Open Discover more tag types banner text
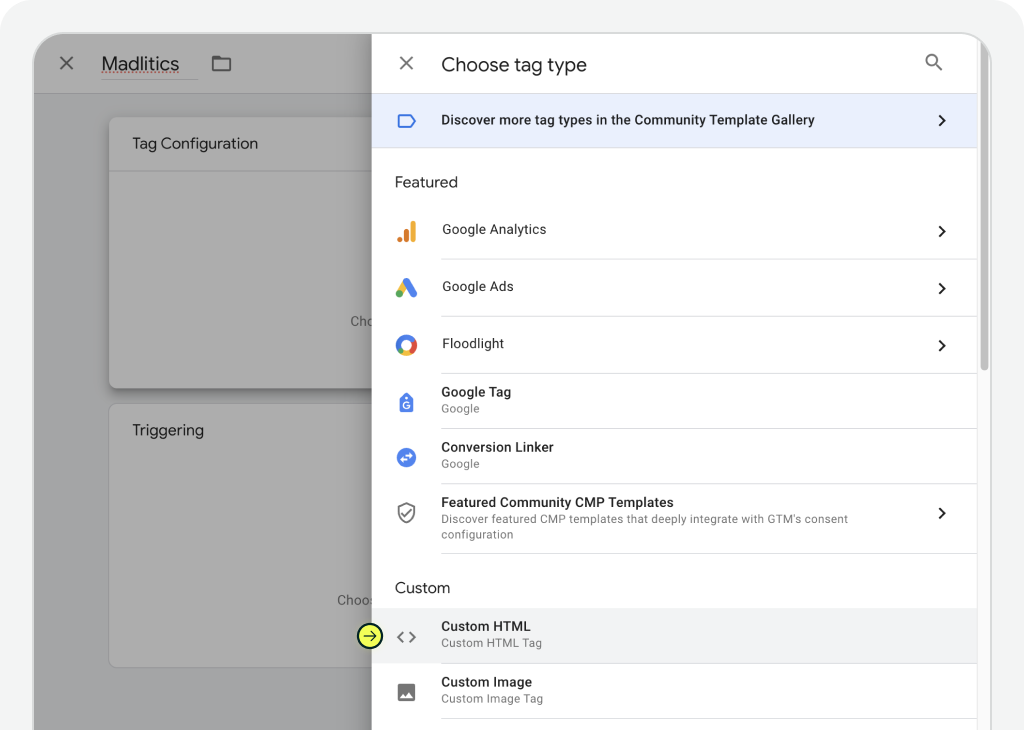1024x730 pixels. (x=628, y=120)
